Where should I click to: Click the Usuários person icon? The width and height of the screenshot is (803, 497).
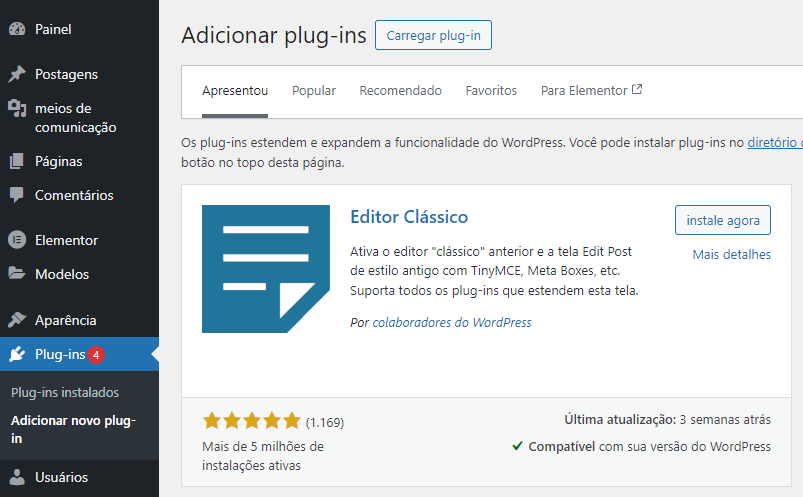[17, 477]
